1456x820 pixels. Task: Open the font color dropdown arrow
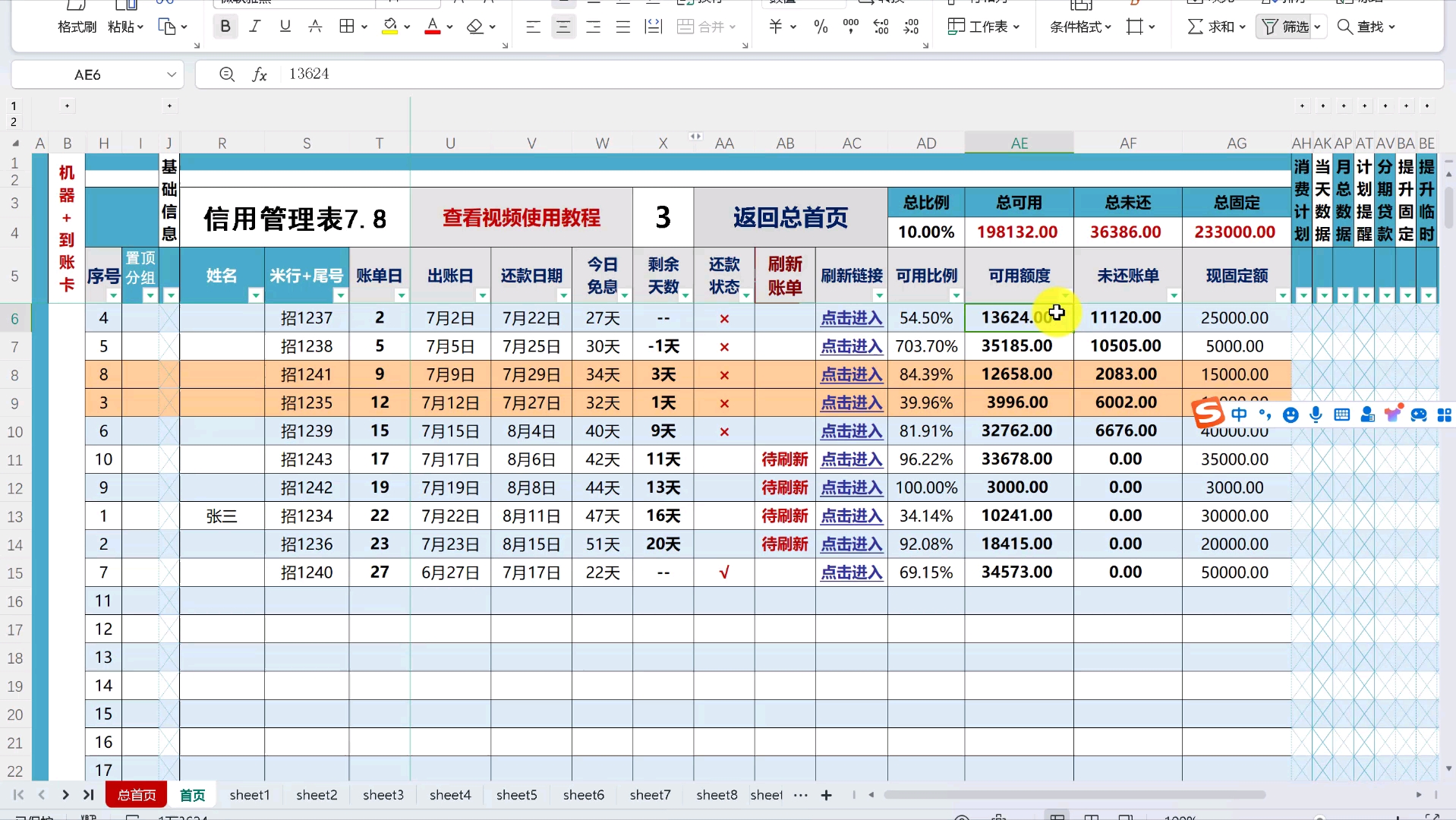pos(450,27)
